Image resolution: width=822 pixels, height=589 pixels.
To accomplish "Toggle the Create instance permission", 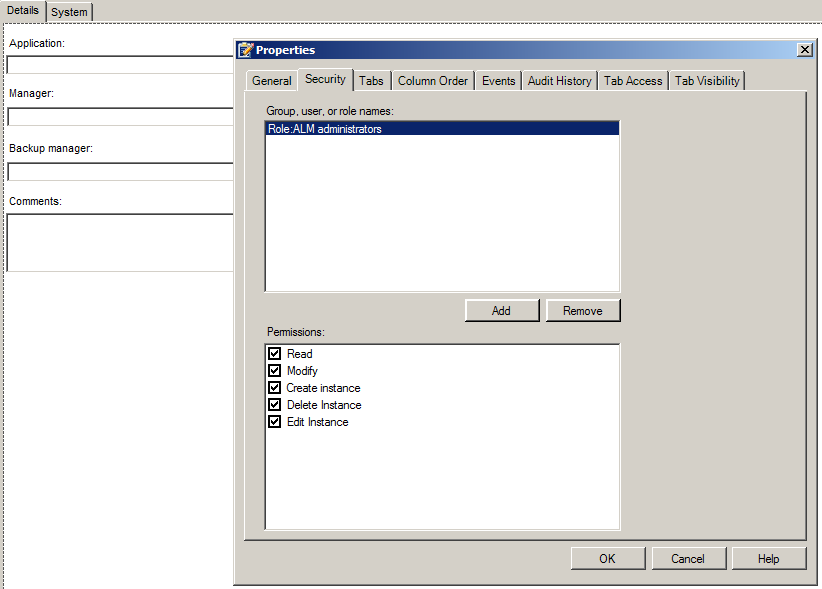I will pyautogui.click(x=274, y=387).
